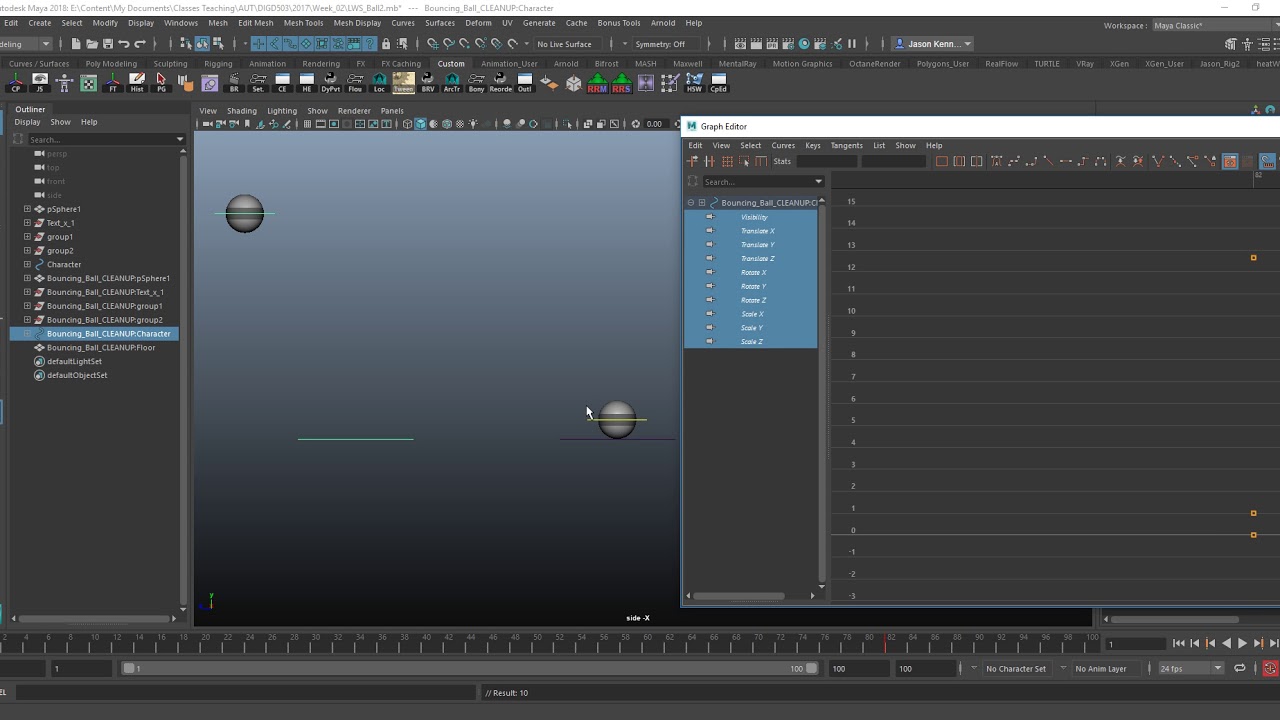Viewport: 1280px width, 720px height.
Task: Click the IPR render icon
Action: tap(772, 44)
